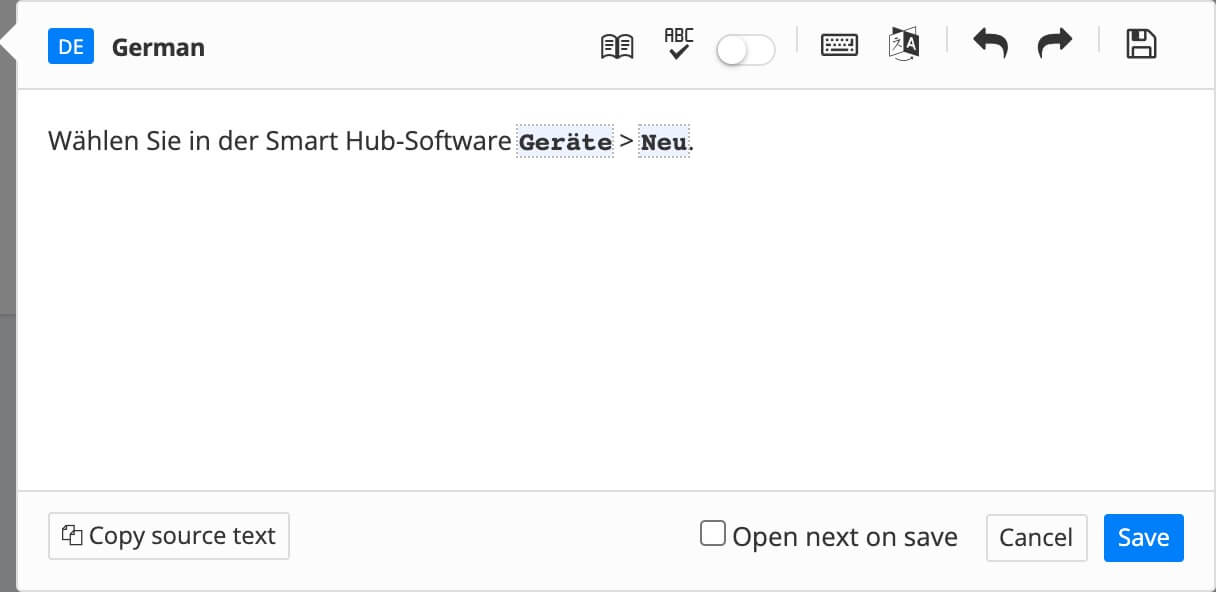Select the Geräte placeholder tag
The width and height of the screenshot is (1216, 592).
pos(565,142)
